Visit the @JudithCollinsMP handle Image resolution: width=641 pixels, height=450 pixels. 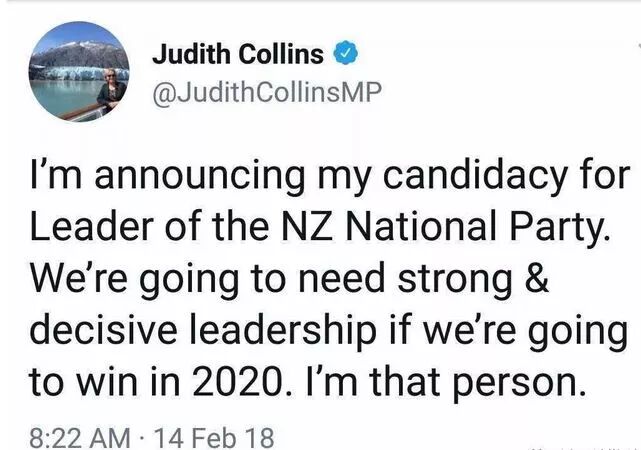267,93
